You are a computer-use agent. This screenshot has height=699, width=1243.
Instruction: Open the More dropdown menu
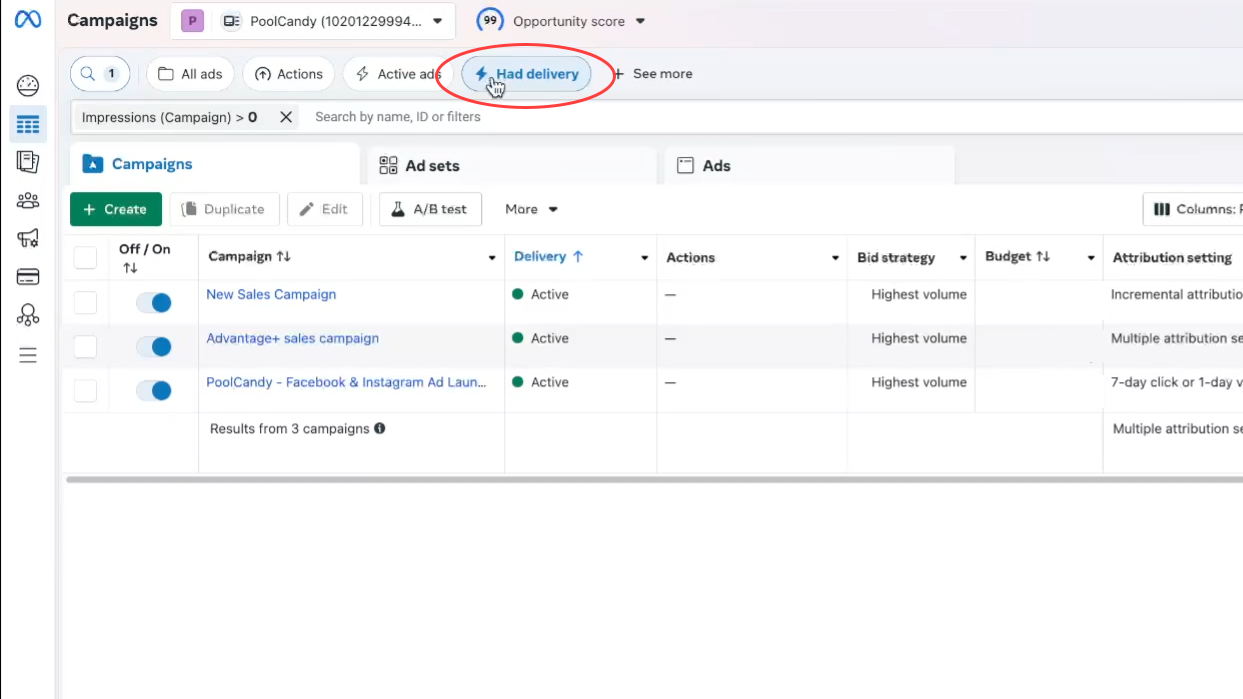pyautogui.click(x=531, y=209)
